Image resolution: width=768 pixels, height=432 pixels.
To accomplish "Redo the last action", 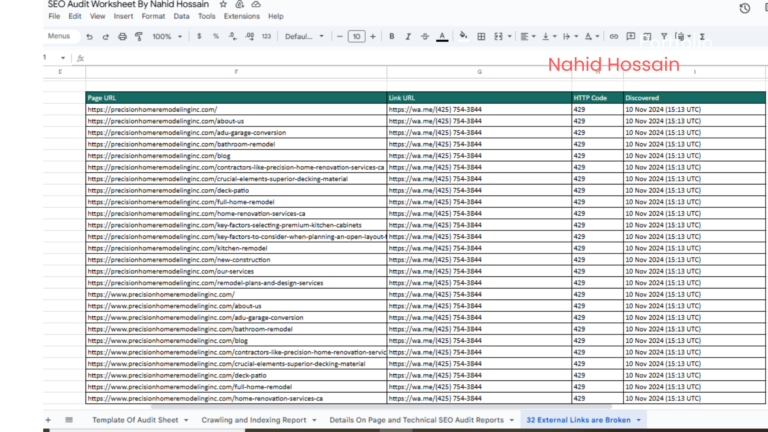I will tap(105, 37).
